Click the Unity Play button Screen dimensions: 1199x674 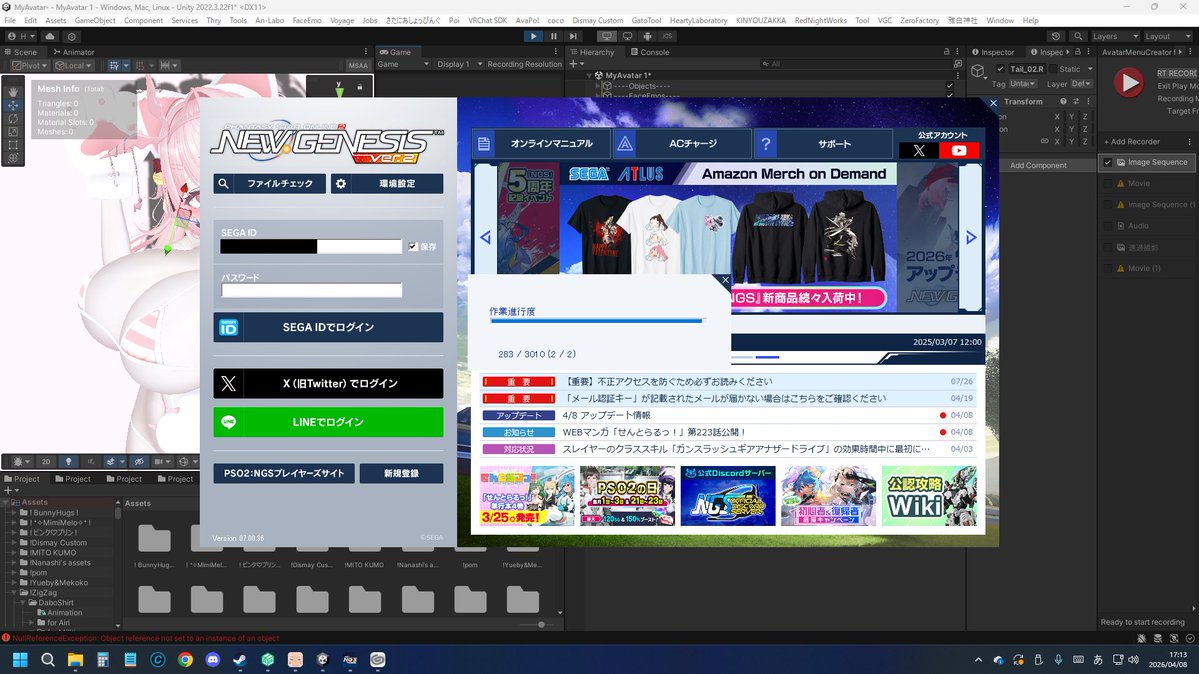point(533,36)
